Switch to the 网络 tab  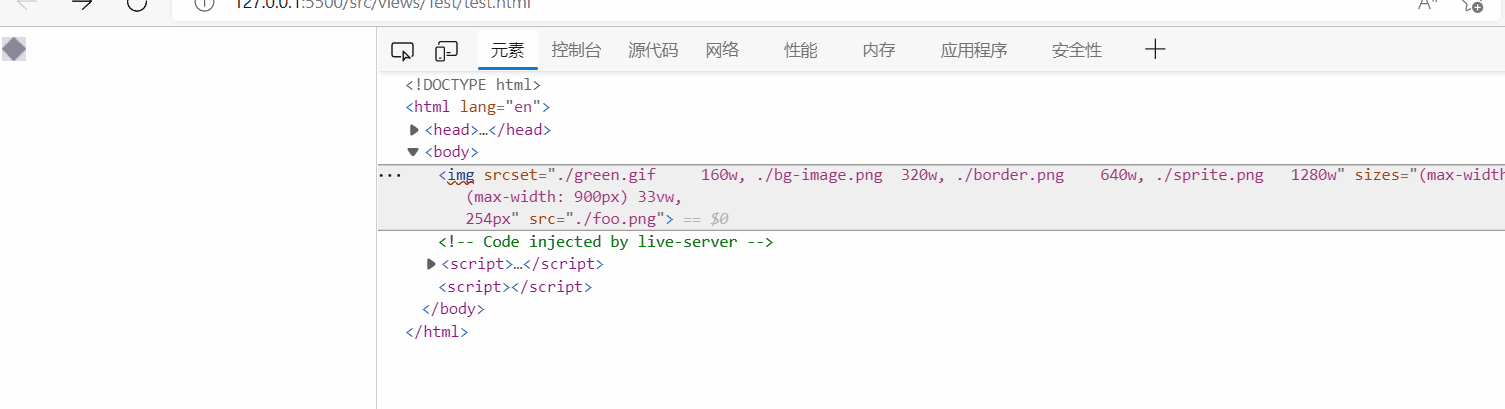pyautogui.click(x=722, y=50)
